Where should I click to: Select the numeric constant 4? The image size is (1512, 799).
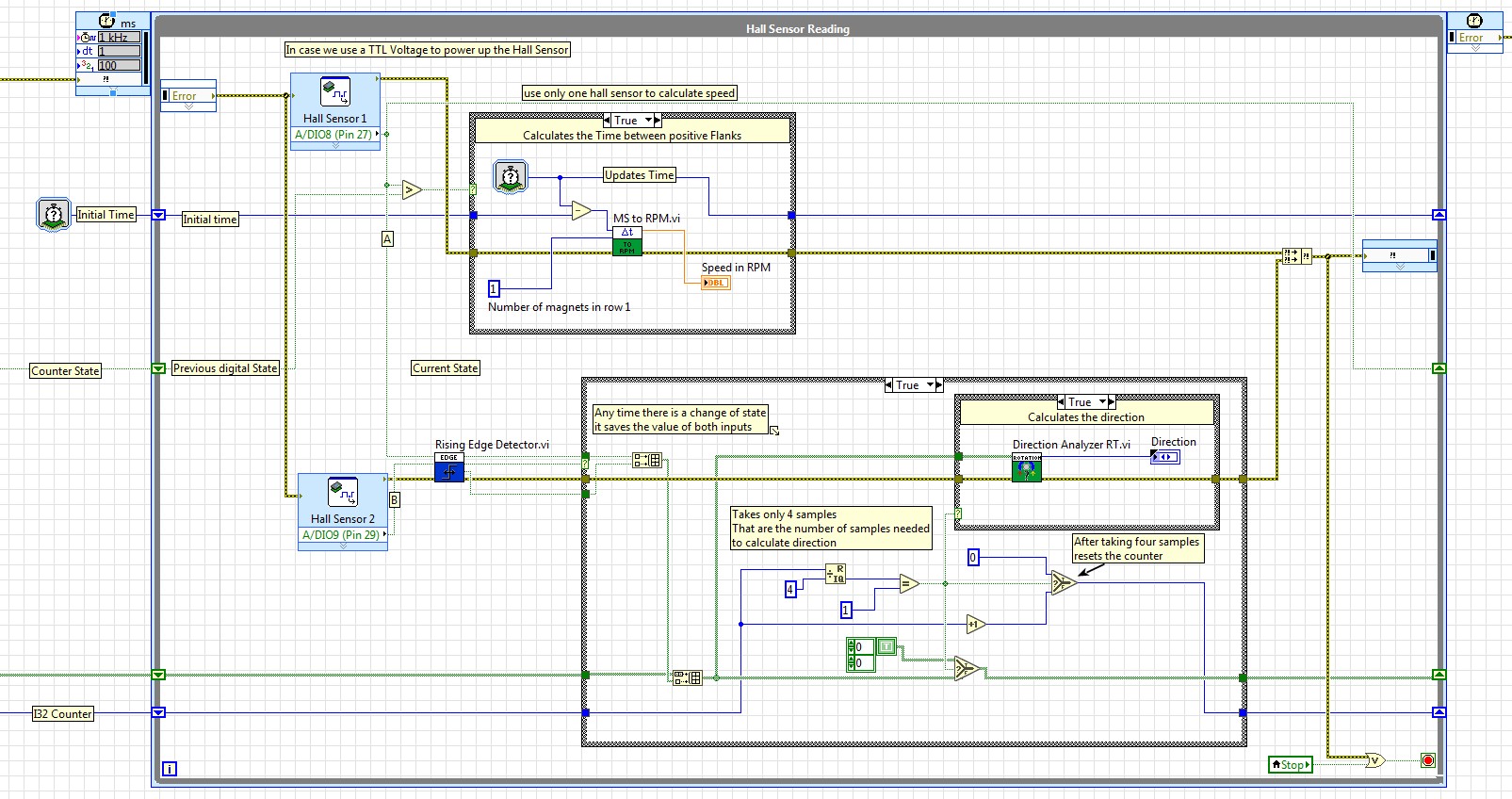coord(790,589)
